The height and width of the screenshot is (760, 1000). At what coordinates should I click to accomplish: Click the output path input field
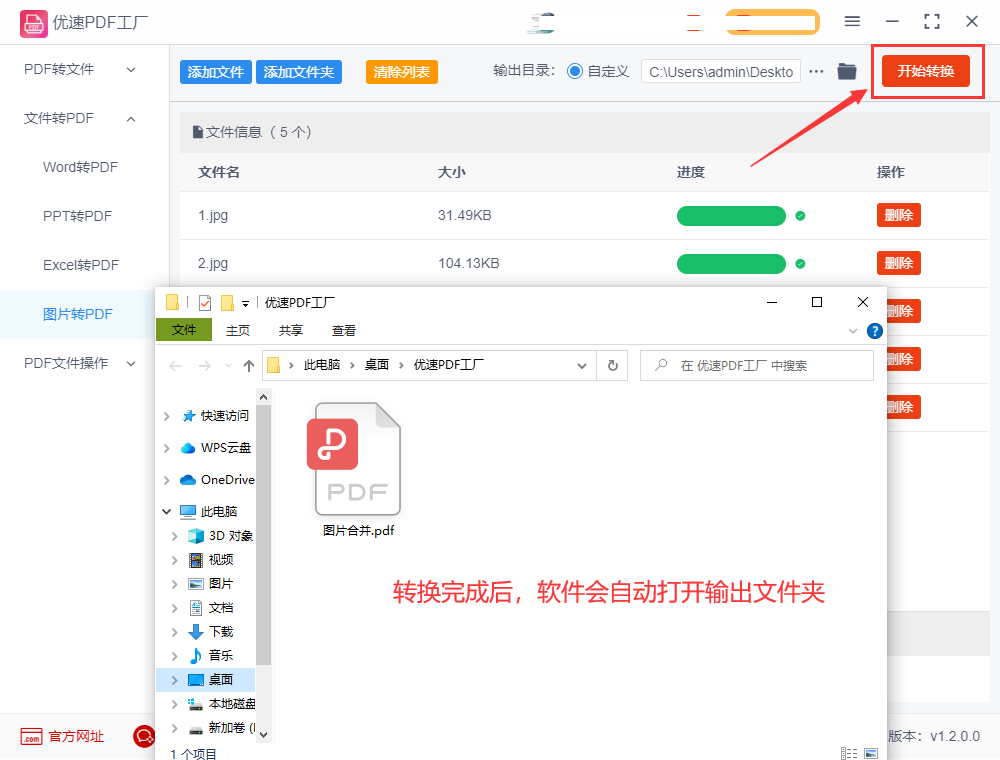(721, 71)
